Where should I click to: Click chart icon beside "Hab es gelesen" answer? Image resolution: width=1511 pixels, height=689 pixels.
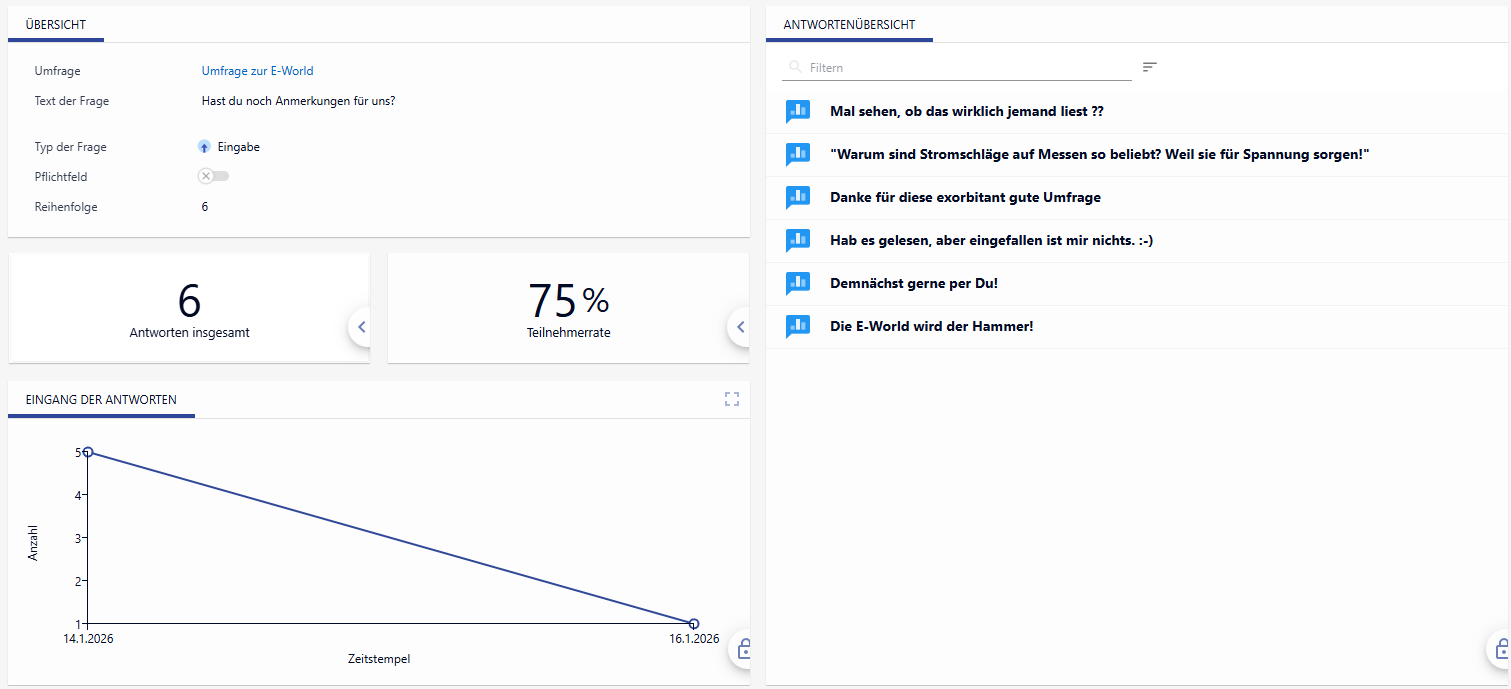coord(797,241)
